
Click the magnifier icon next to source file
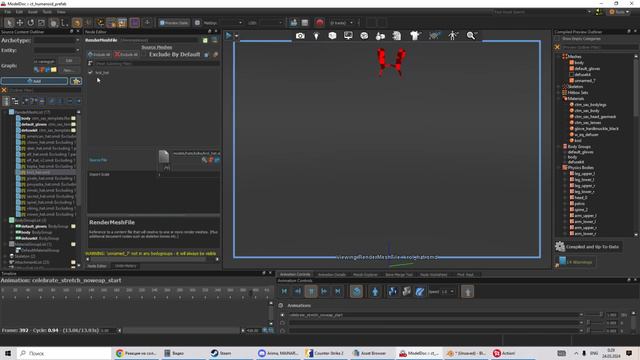click(x=204, y=160)
